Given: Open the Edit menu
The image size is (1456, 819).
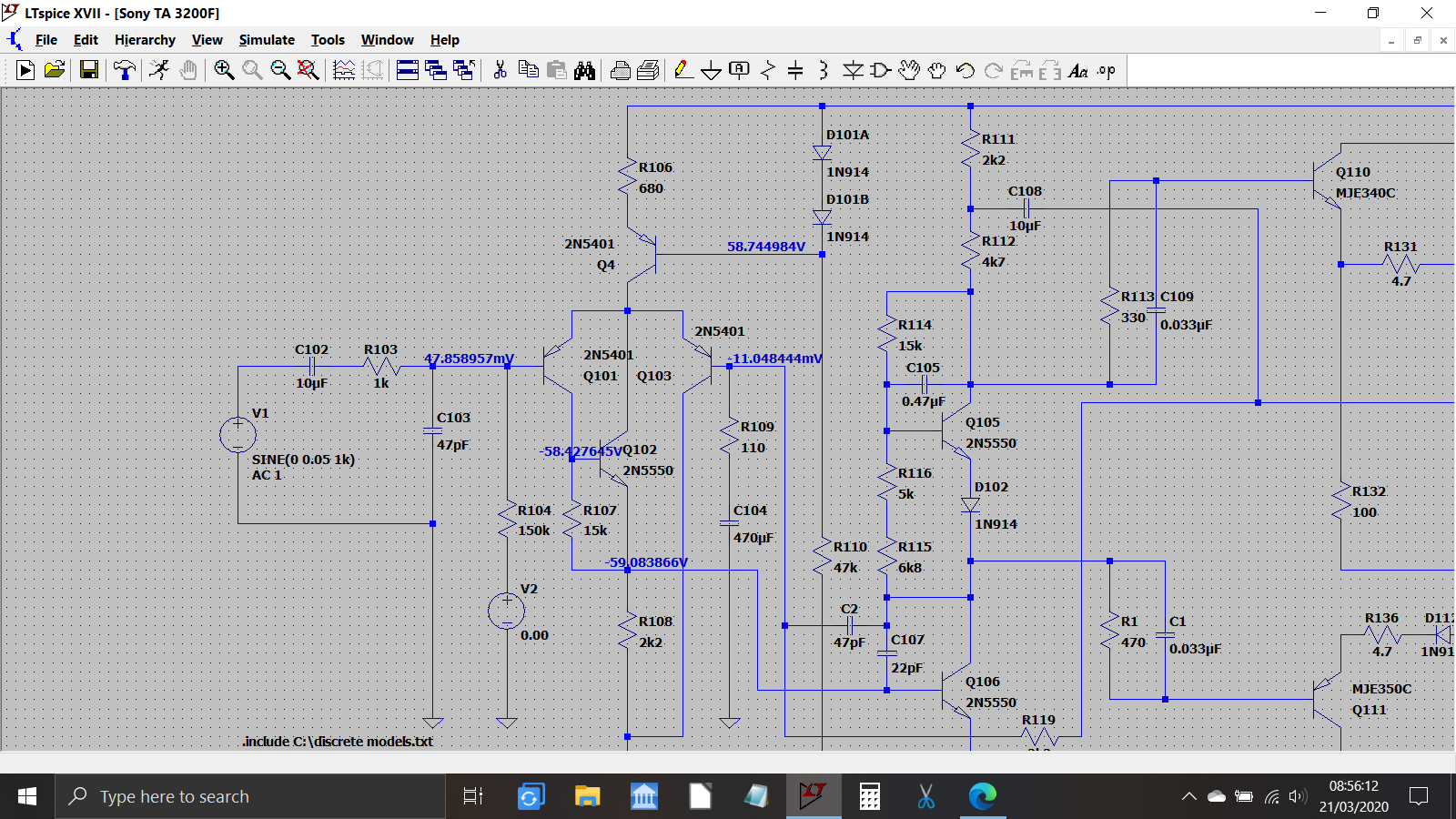Looking at the screenshot, I should point(86,40).
